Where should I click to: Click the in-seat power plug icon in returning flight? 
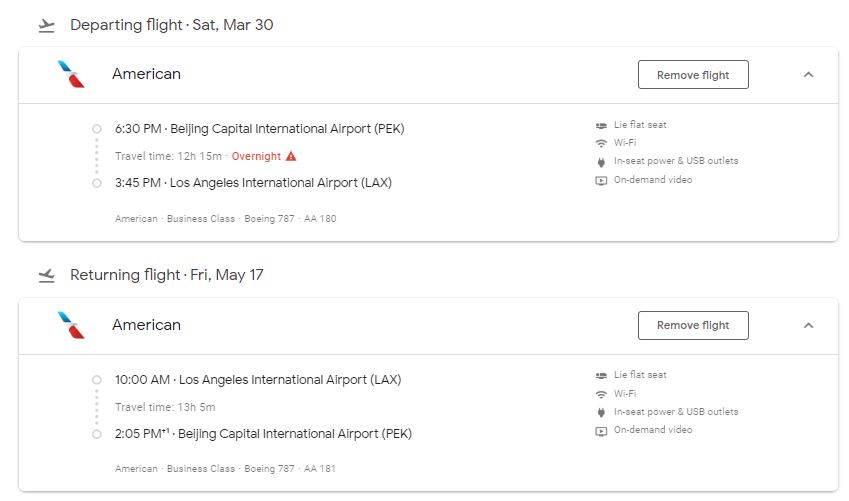point(601,413)
